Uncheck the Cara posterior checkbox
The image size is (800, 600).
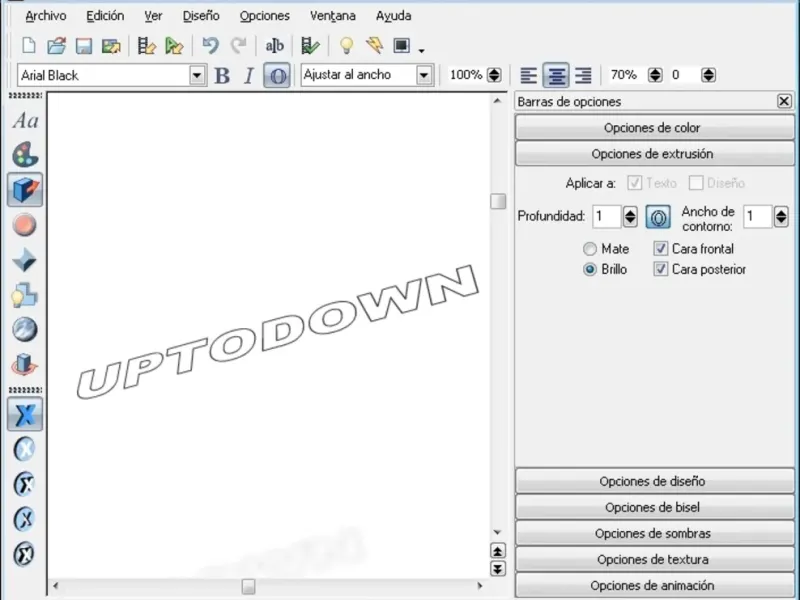tap(661, 269)
